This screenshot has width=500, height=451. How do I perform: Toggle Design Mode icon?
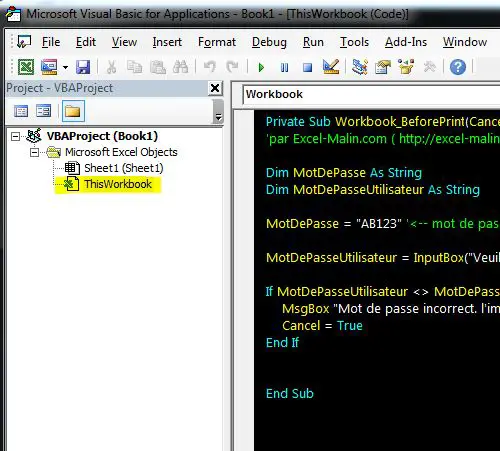[x=331, y=67]
